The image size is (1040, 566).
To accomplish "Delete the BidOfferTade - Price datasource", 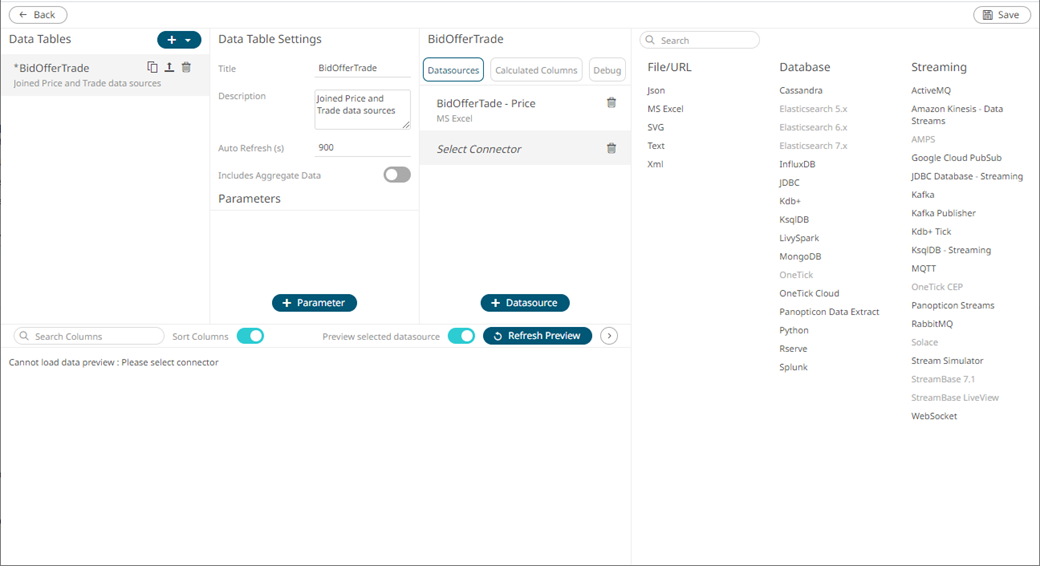I will [611, 103].
